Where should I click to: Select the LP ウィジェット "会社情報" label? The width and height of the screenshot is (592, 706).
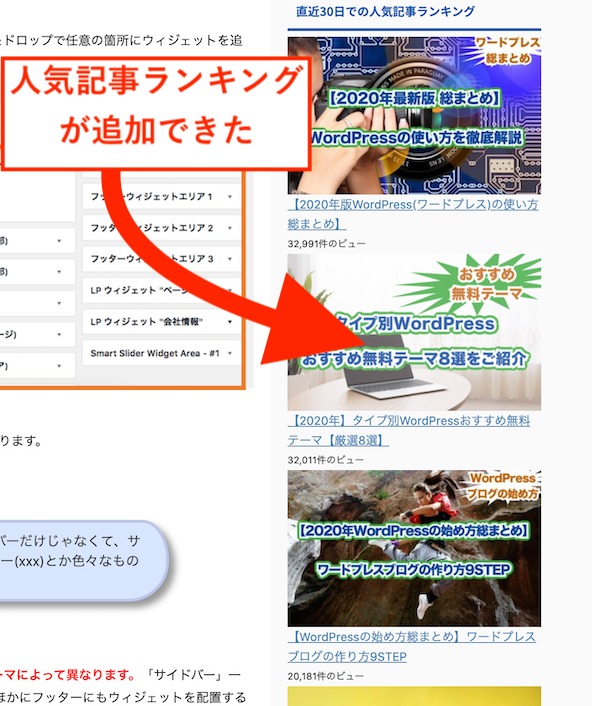(x=147, y=322)
